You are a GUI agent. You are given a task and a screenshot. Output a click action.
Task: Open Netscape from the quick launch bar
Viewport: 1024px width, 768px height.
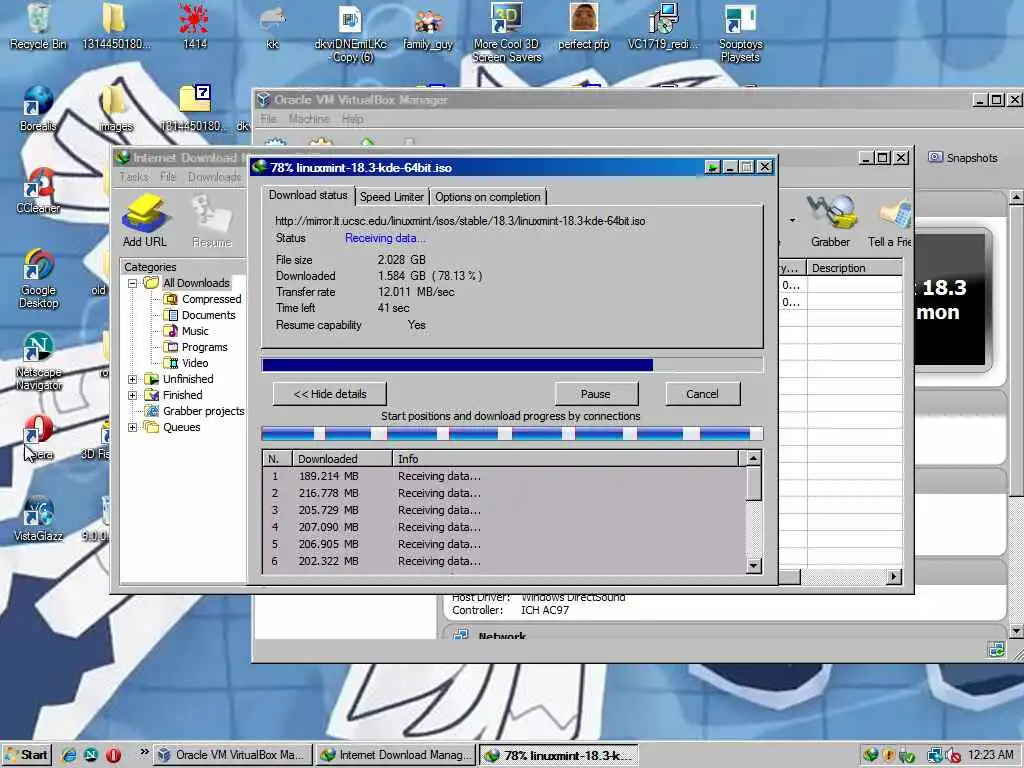tap(91, 755)
